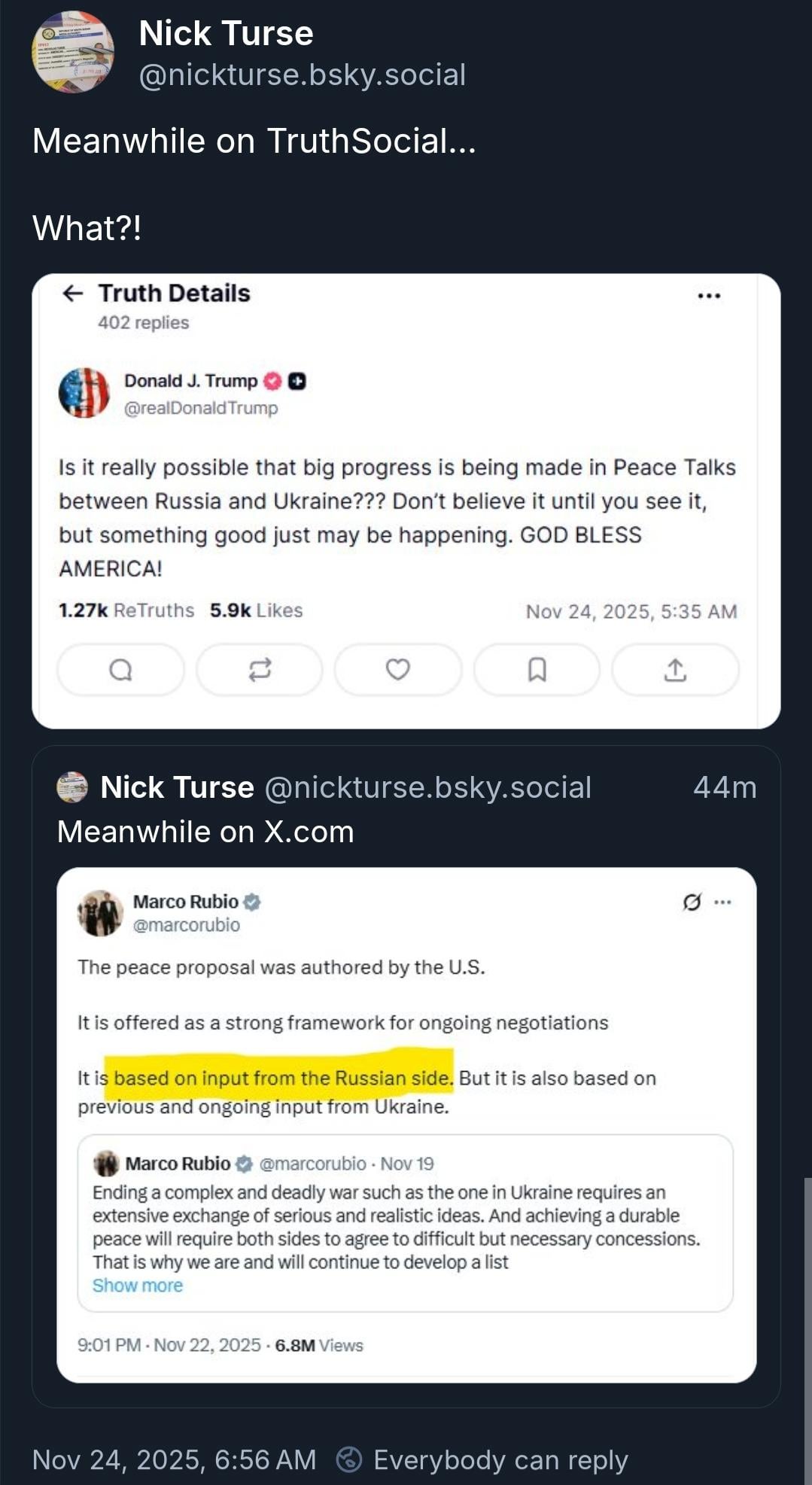Viewport: 812px width, 1485px height.
Task: Bookmark the Truth post
Action: point(537,669)
